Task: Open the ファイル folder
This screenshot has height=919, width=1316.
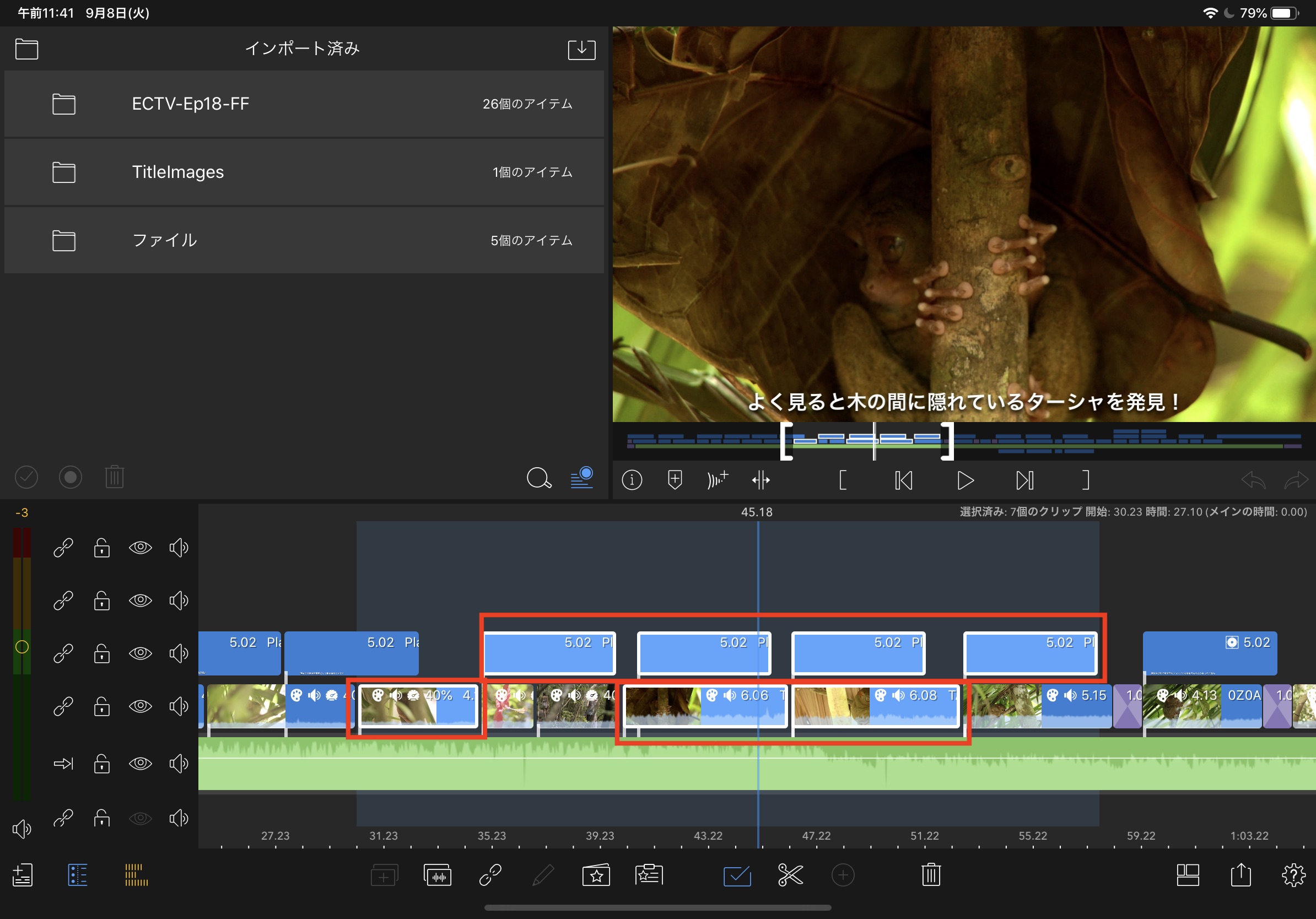Action: [x=304, y=240]
